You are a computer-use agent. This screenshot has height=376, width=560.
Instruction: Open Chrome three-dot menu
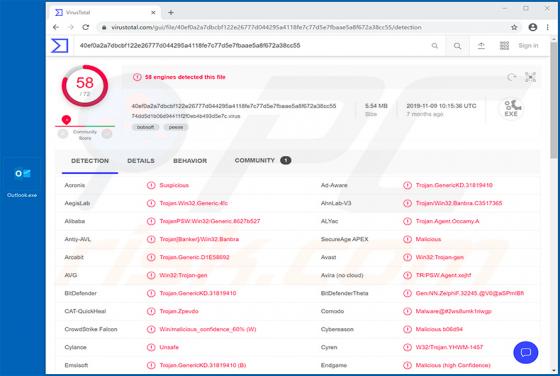click(x=548, y=27)
